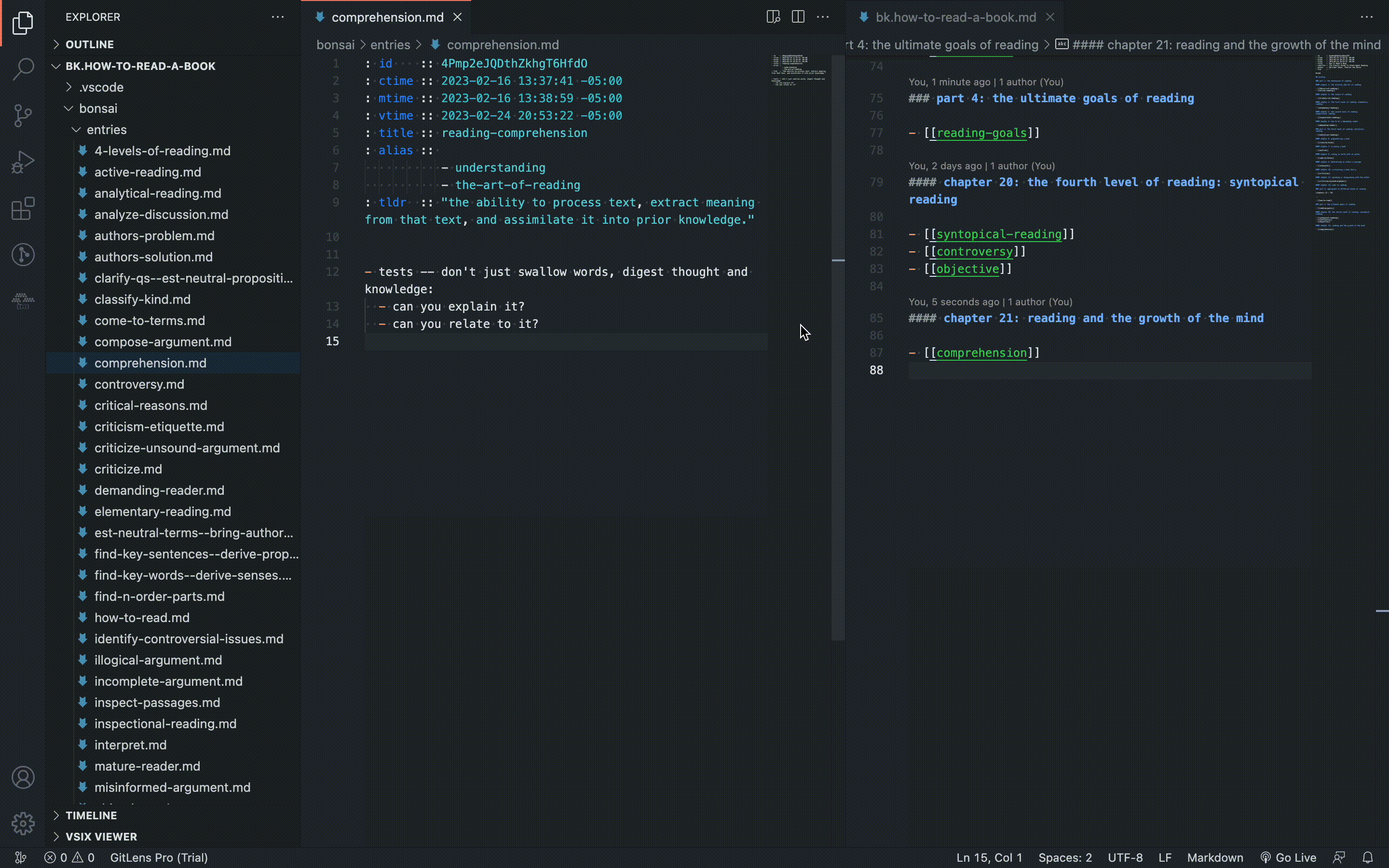The height and width of the screenshot is (868, 1389).
Task: Open the Explorer view in activity bar
Action: click(x=23, y=23)
